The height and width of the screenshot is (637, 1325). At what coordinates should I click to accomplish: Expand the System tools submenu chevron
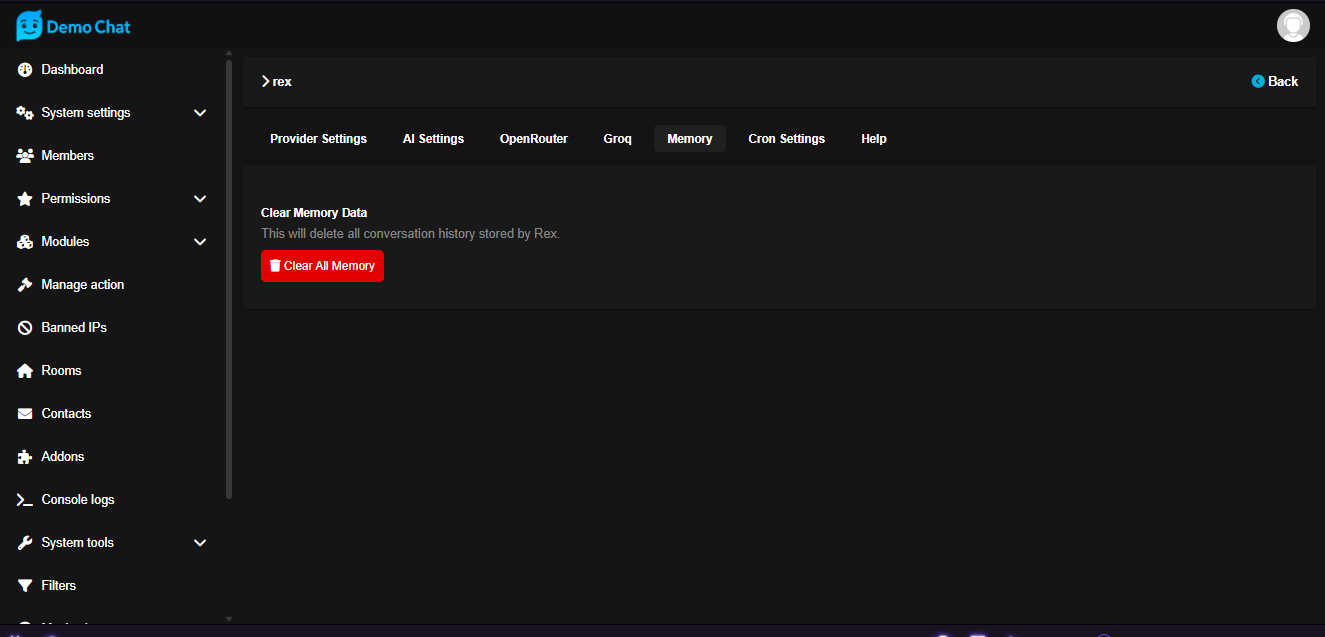click(x=200, y=543)
